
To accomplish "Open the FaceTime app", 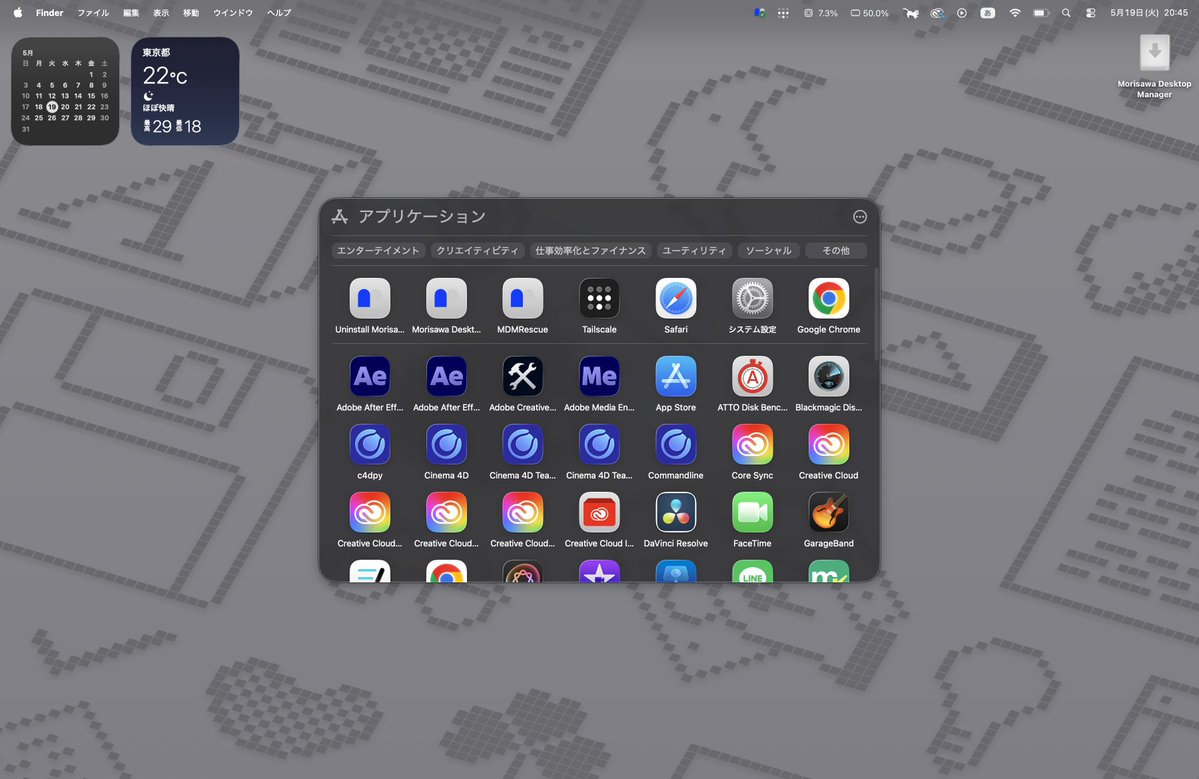I will pos(752,513).
